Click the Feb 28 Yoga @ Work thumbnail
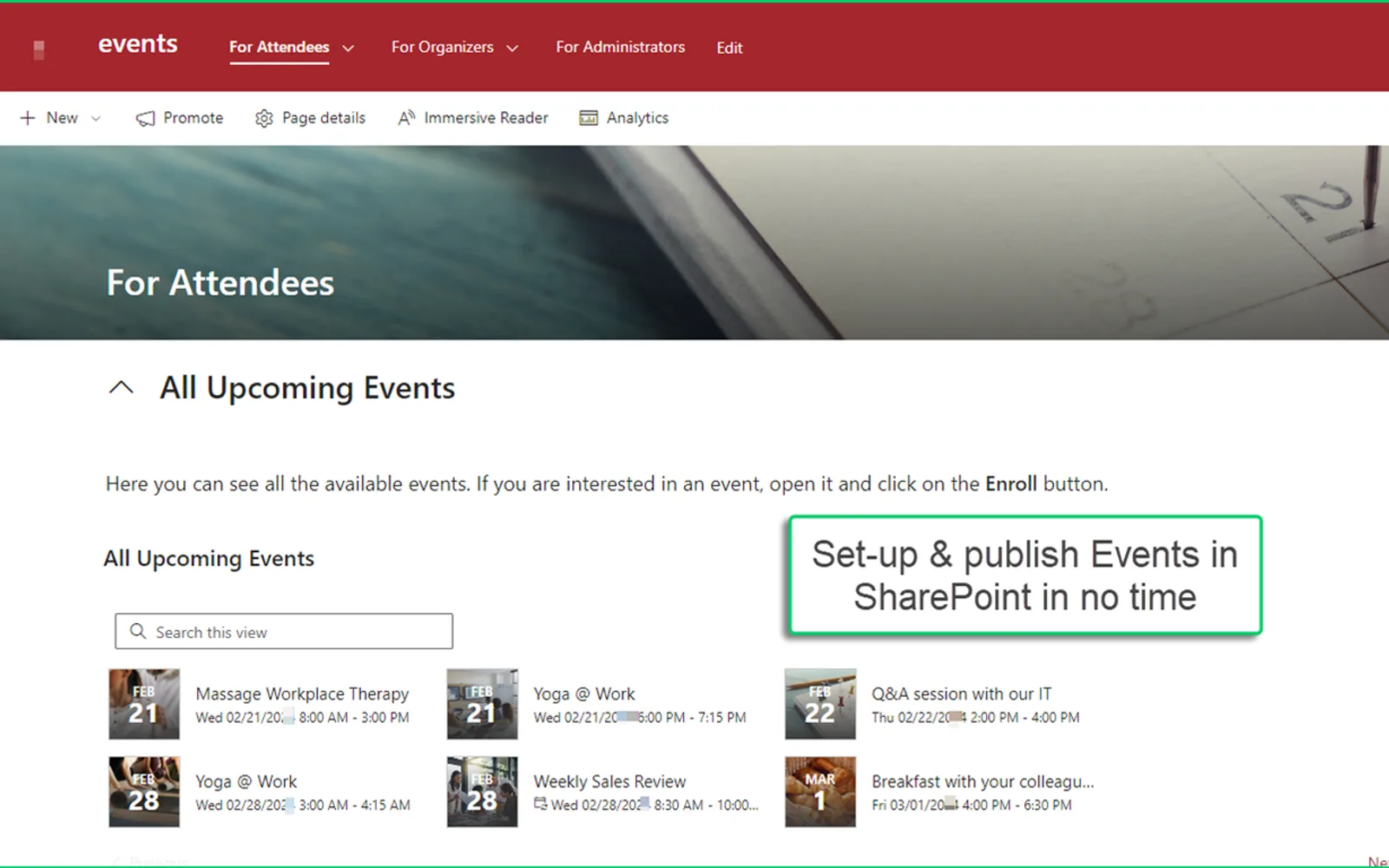Image resolution: width=1389 pixels, height=868 pixels. click(x=144, y=792)
